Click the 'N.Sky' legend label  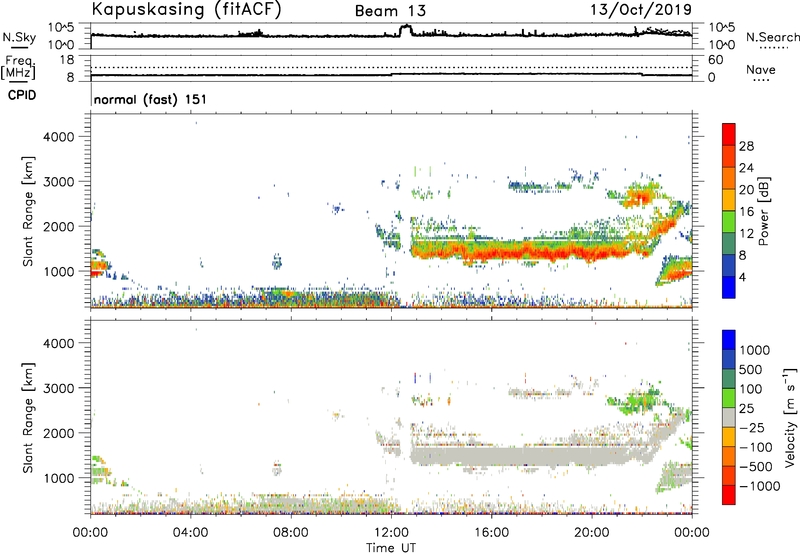pos(19,37)
